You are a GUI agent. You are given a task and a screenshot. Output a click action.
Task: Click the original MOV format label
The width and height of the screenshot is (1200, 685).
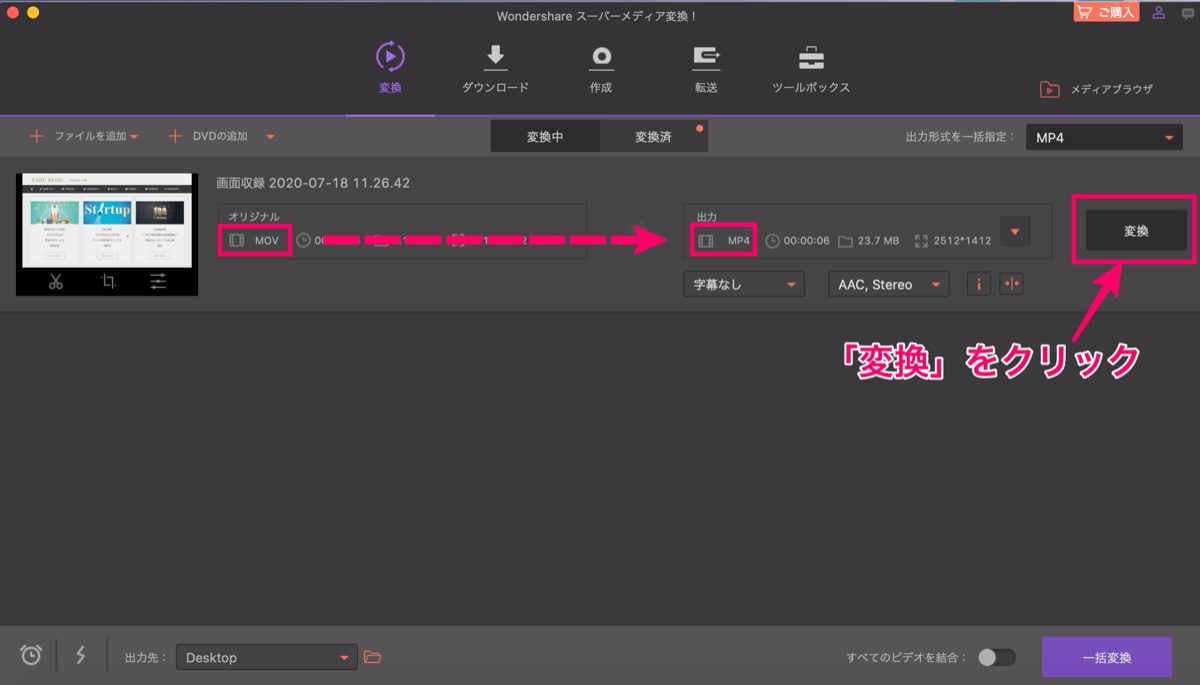coord(267,241)
